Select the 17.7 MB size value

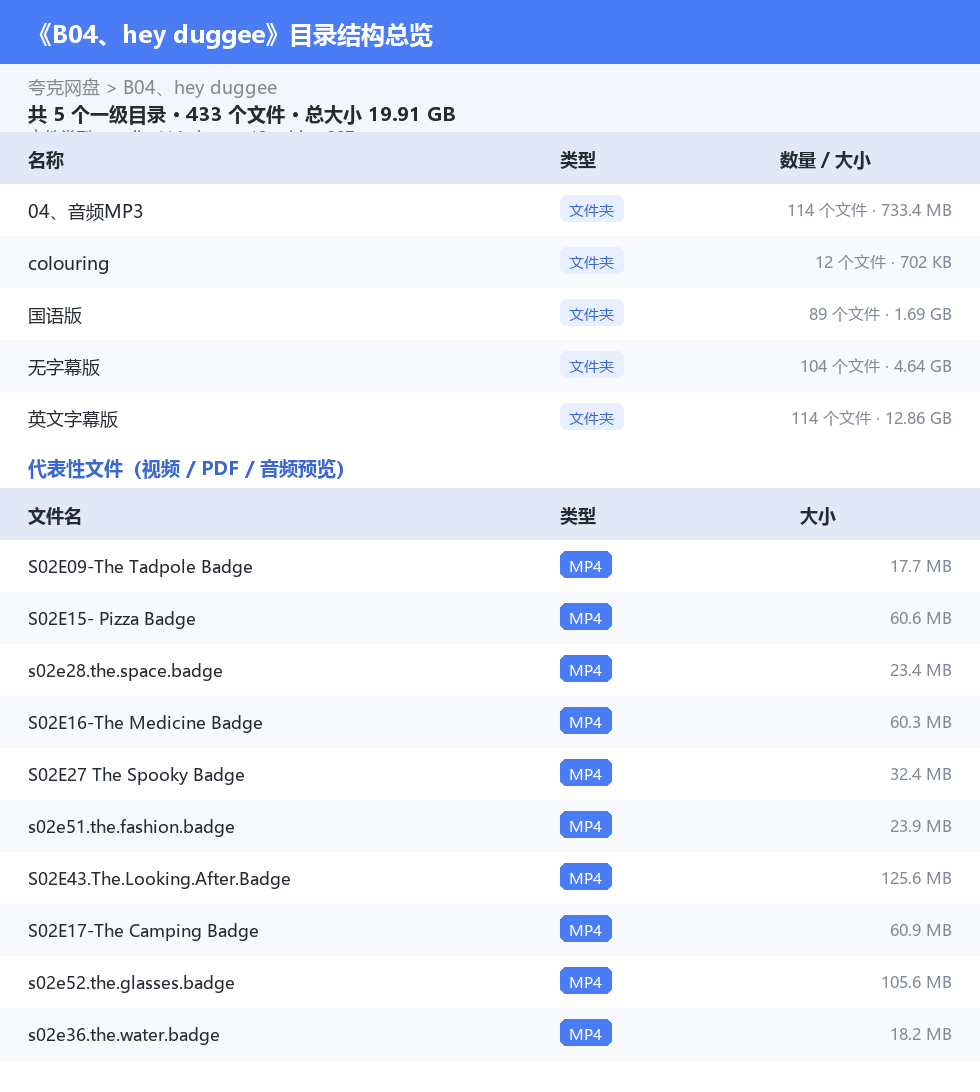[x=921, y=566]
